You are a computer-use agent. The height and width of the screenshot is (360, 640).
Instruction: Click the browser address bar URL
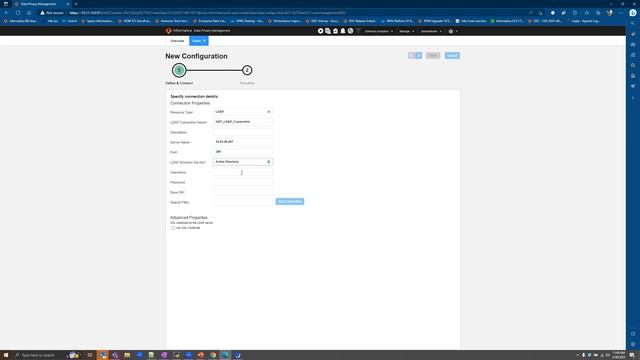click(207, 13)
